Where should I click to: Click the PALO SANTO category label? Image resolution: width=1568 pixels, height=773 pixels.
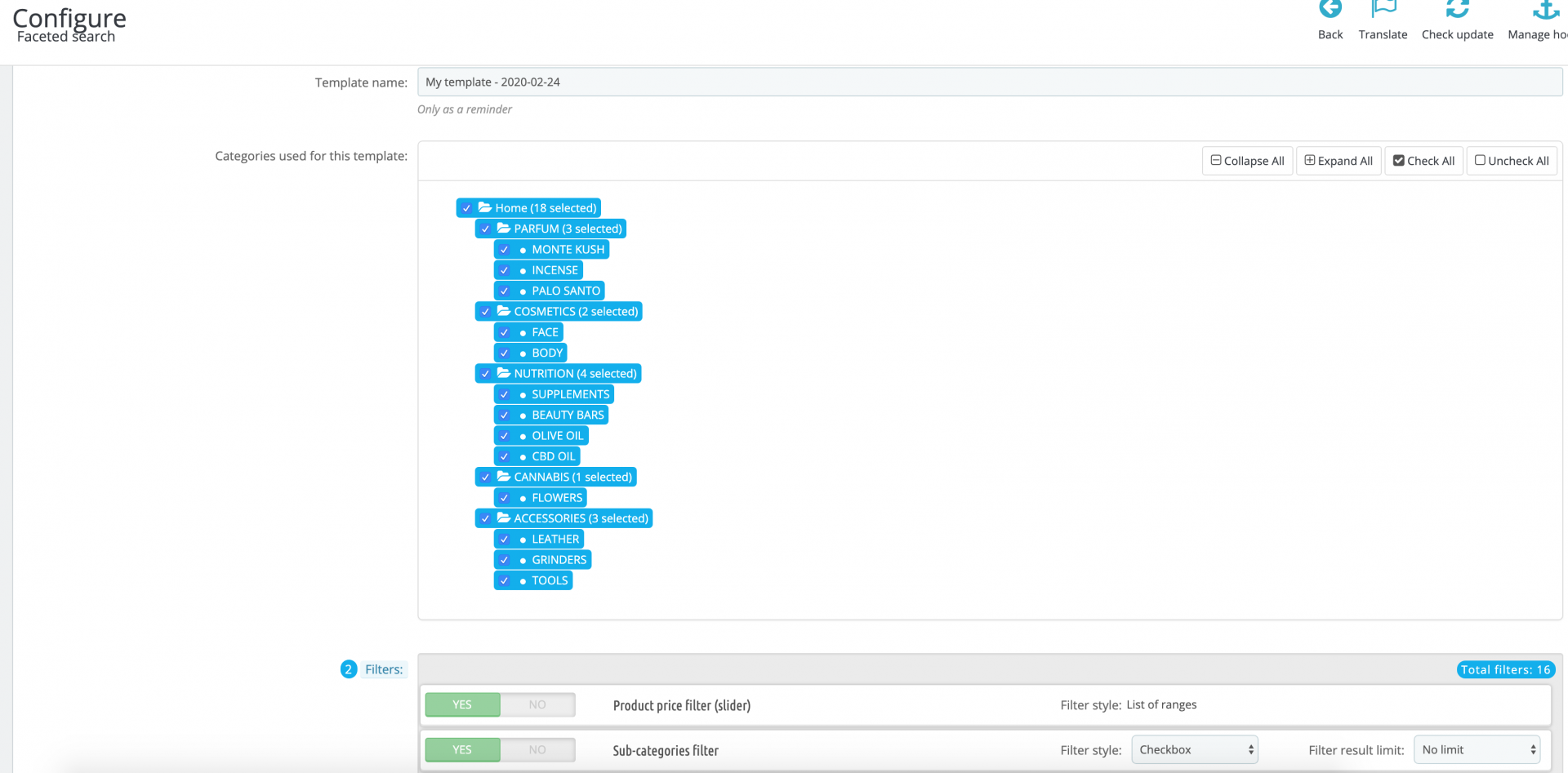(566, 291)
